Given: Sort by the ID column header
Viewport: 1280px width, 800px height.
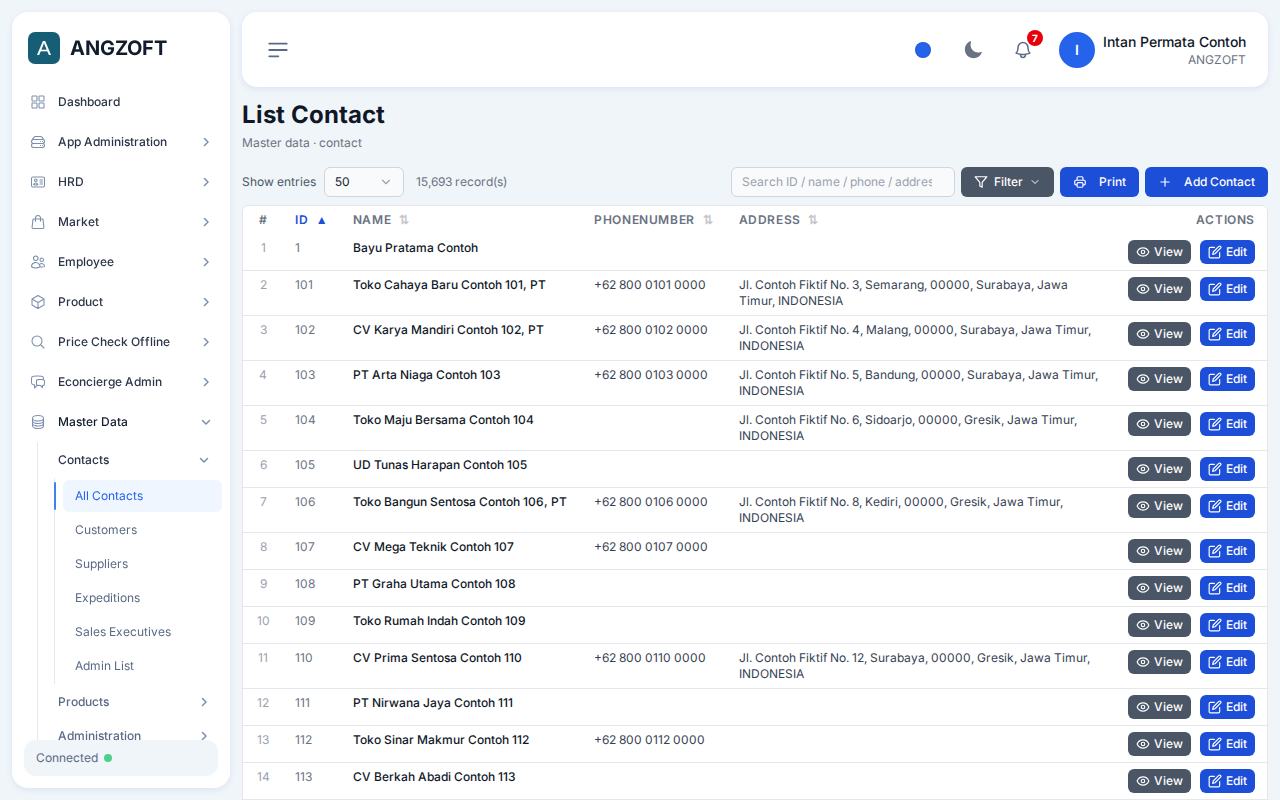Looking at the screenshot, I should tap(310, 220).
